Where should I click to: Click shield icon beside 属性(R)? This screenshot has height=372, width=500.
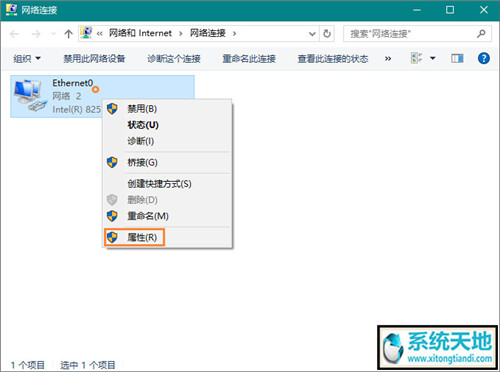point(112,237)
